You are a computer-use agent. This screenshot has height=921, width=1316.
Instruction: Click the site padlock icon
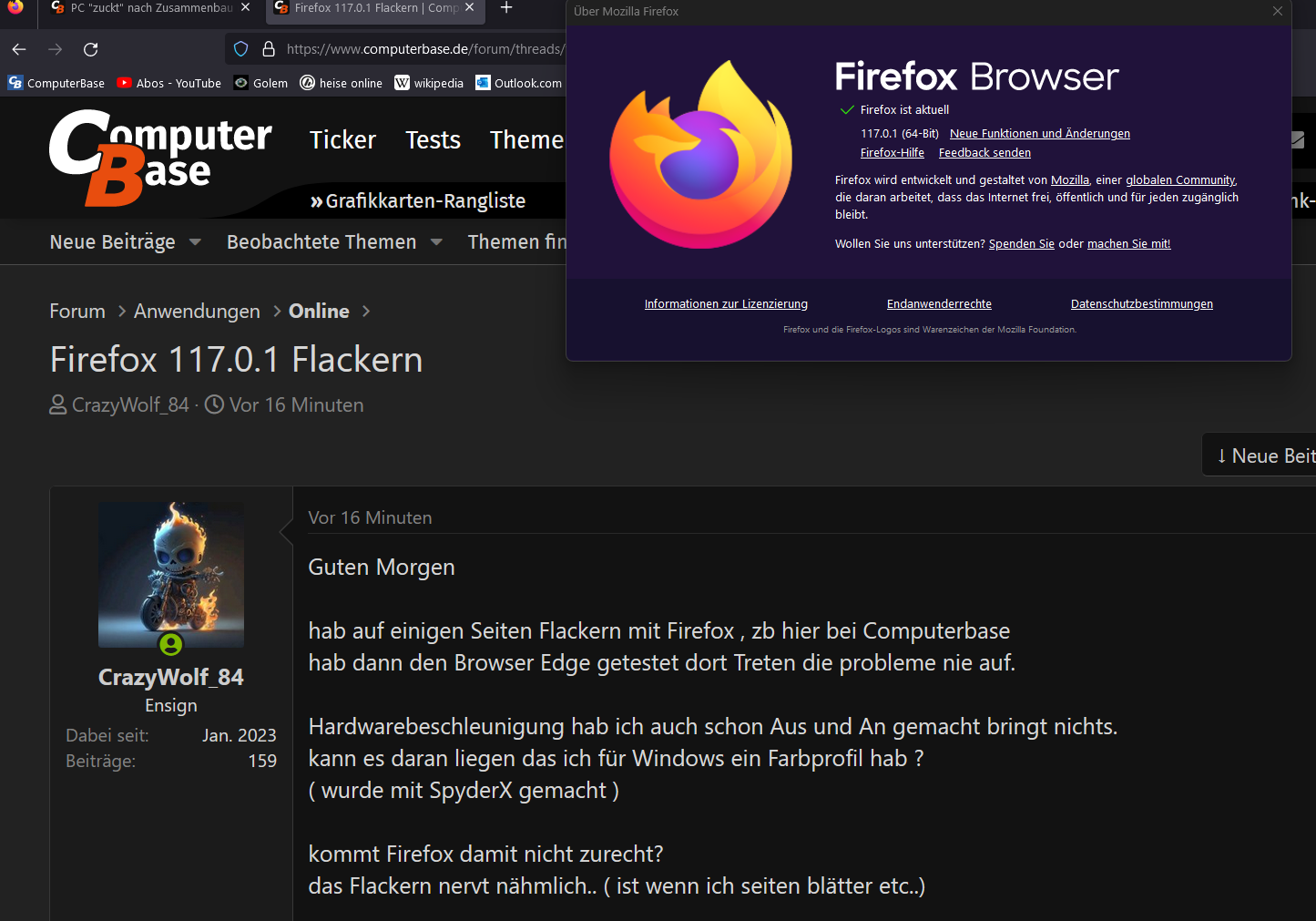click(269, 49)
